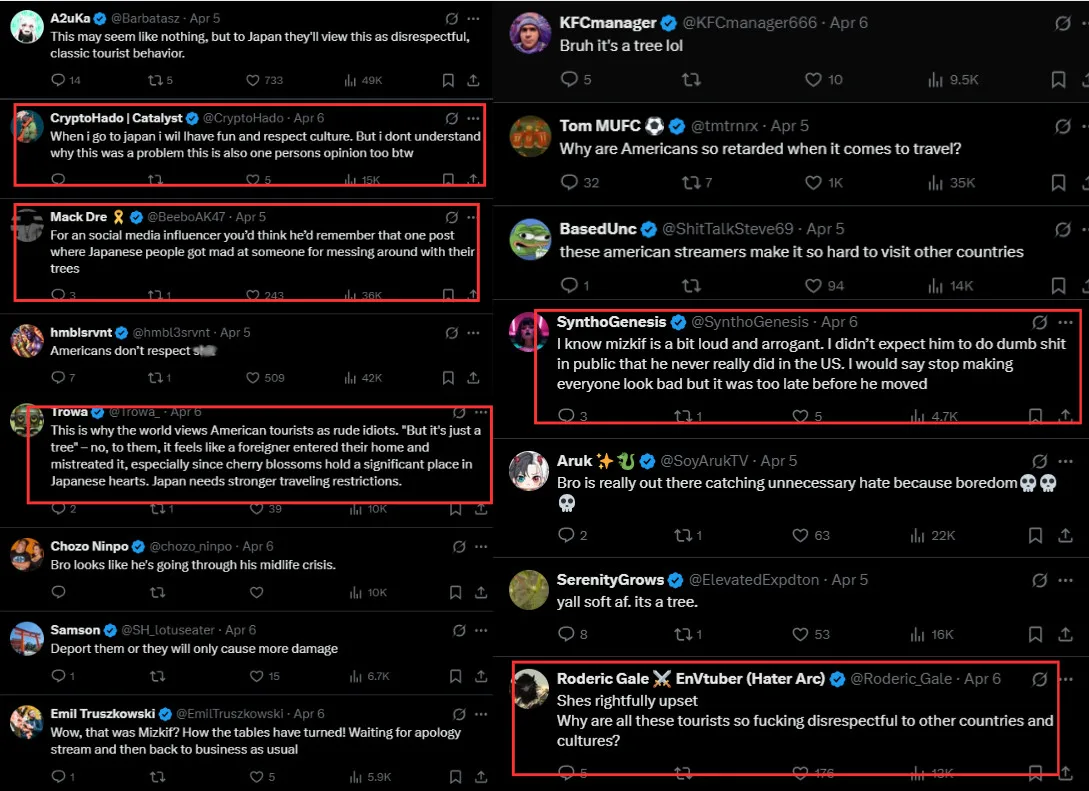Like SerenityGrows' tweet
1089x791 pixels.
[x=800, y=634]
